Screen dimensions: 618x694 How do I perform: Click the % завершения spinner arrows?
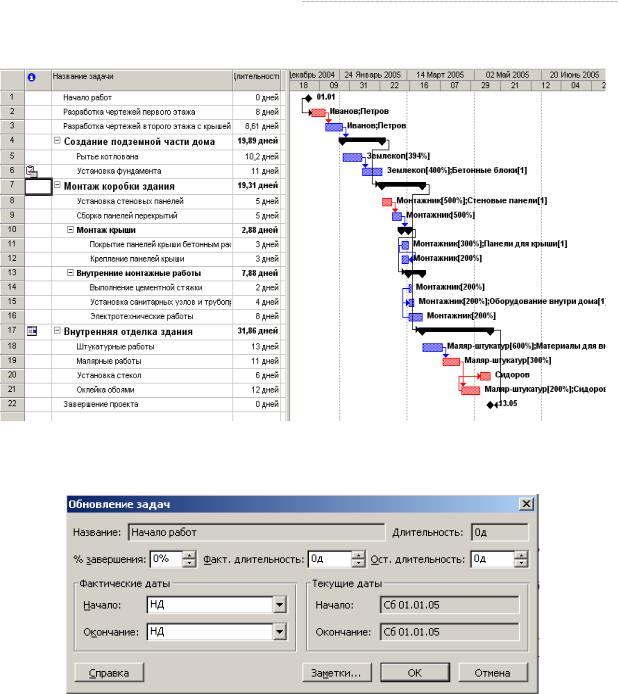pos(189,559)
